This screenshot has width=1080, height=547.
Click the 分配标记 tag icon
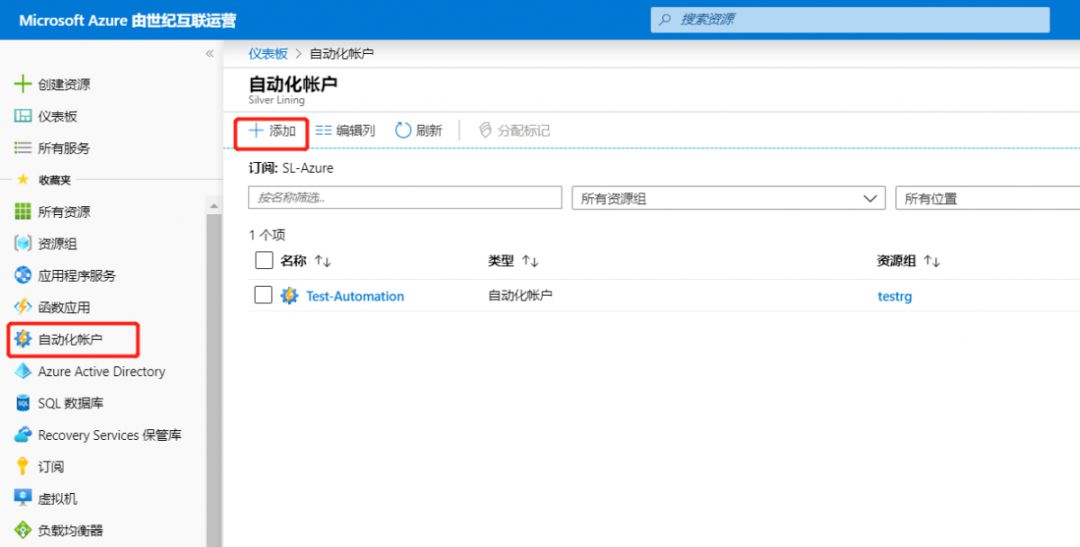coord(485,130)
